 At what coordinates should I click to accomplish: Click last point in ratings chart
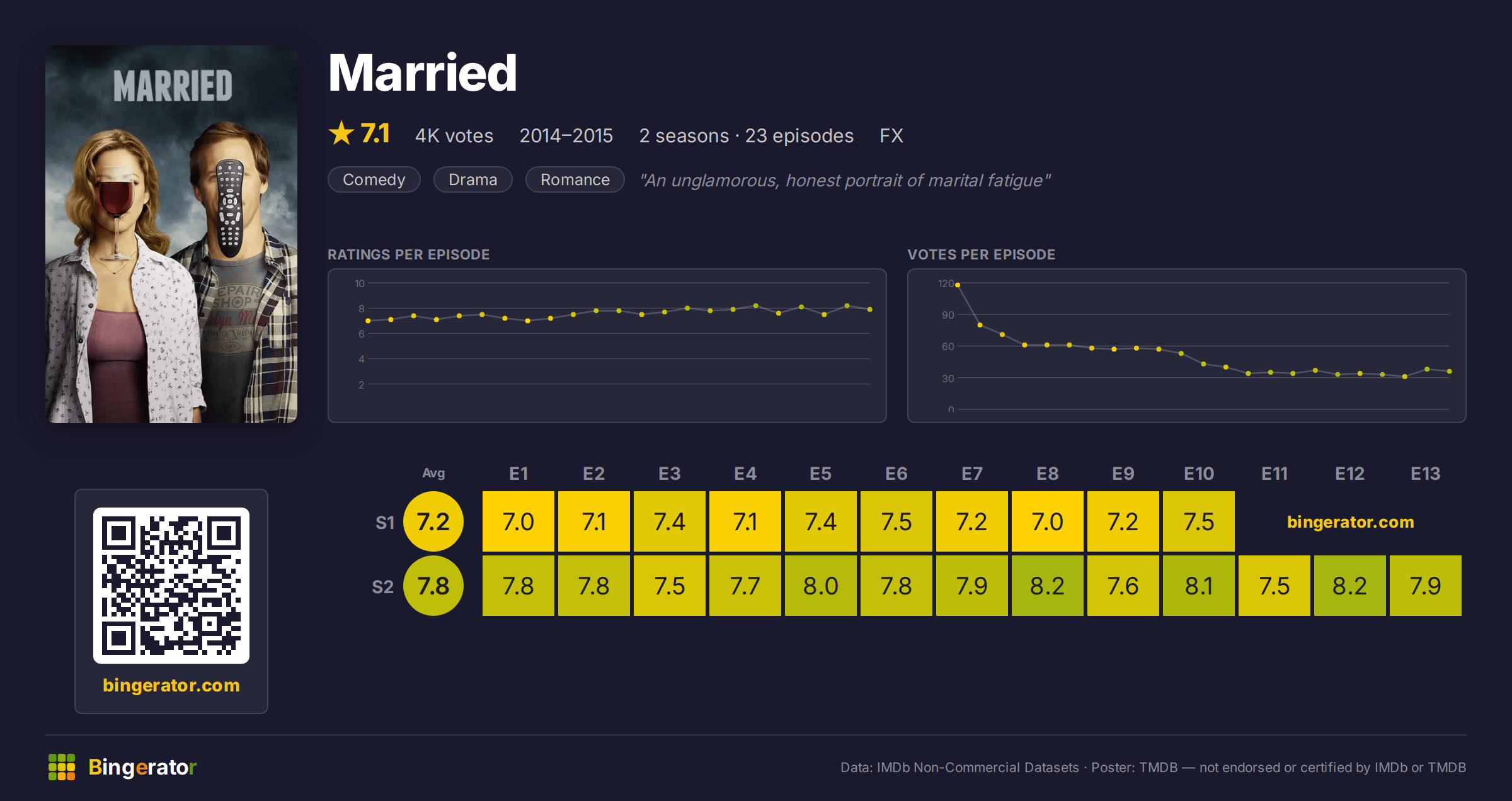[870, 309]
